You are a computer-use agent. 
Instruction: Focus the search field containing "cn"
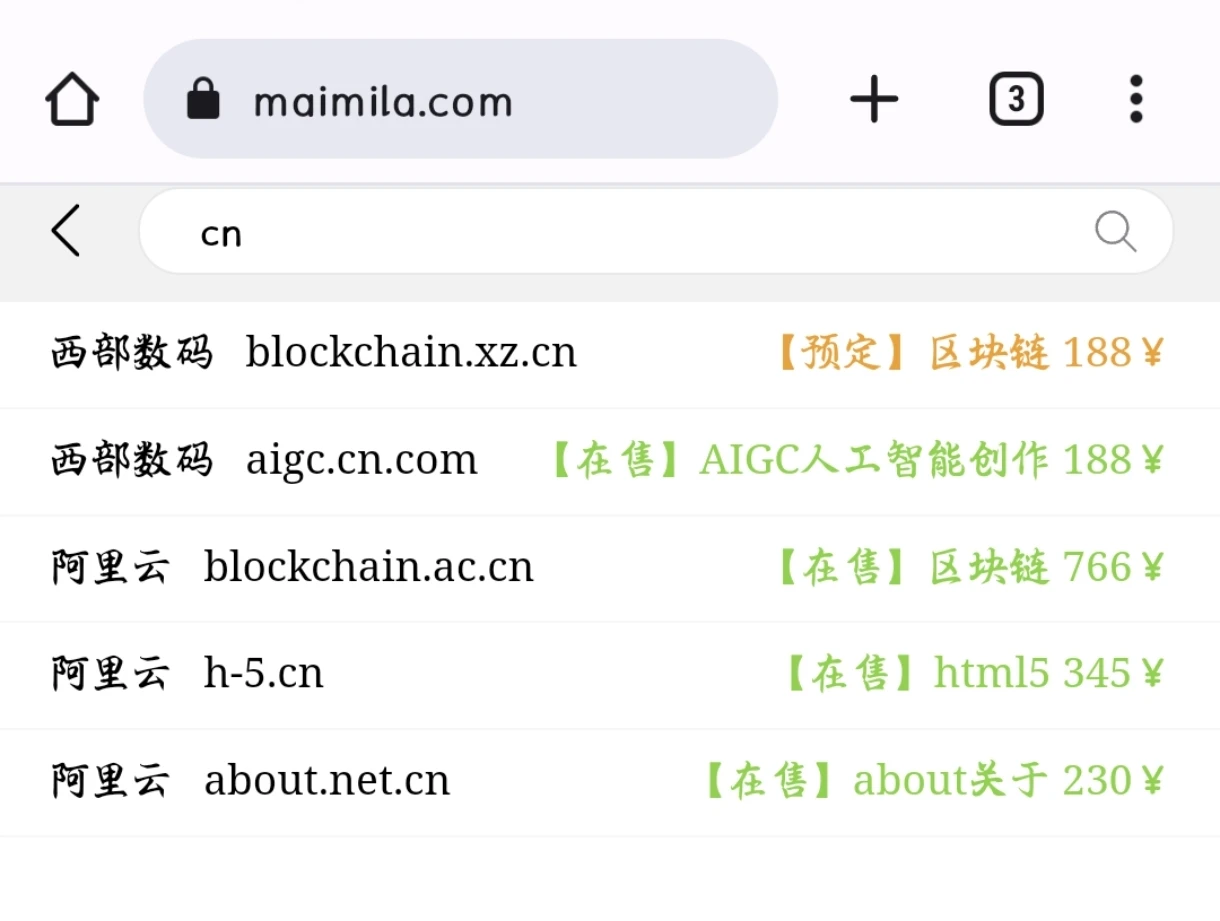pos(640,233)
